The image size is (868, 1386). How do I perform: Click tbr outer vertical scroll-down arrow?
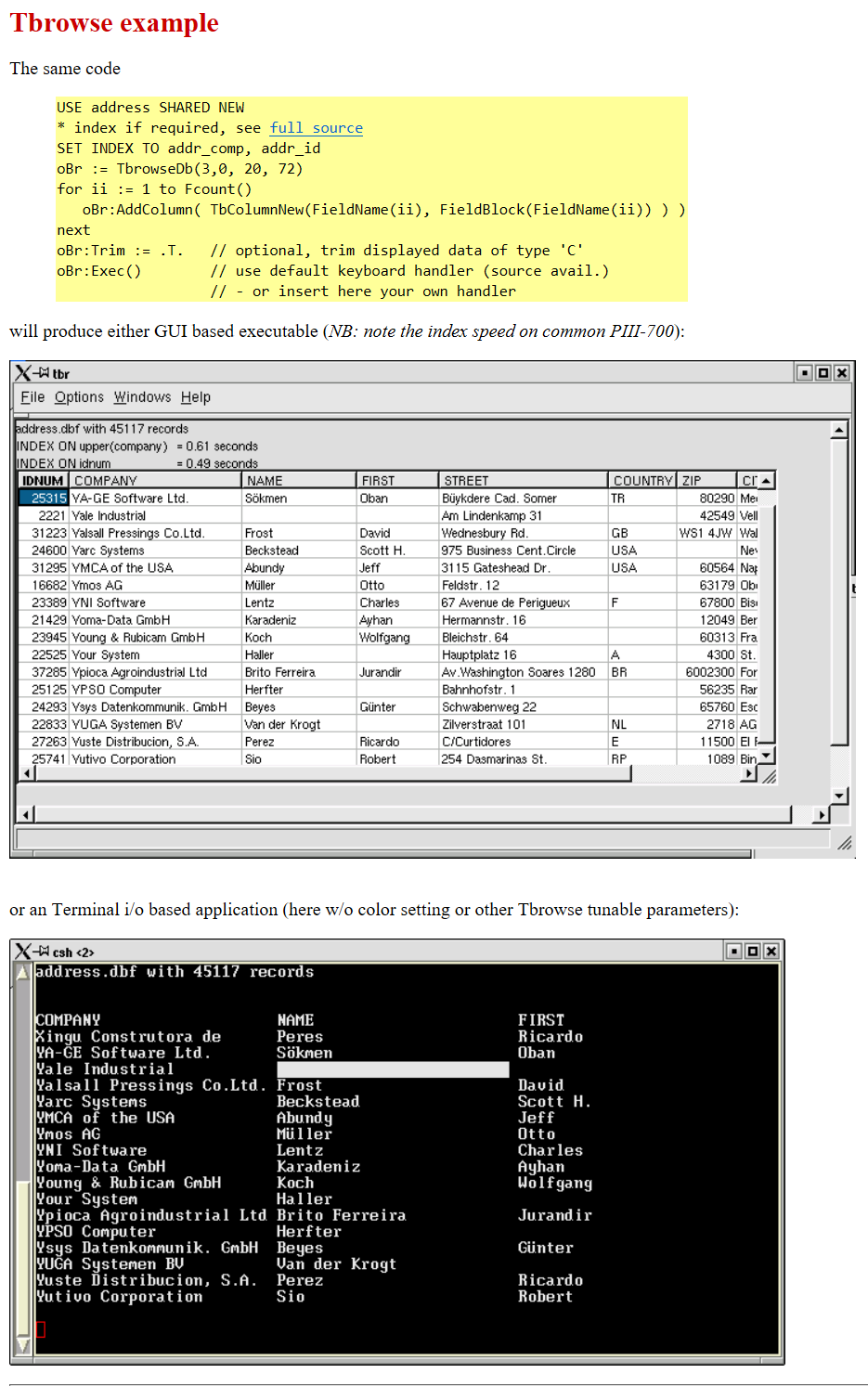point(839,797)
